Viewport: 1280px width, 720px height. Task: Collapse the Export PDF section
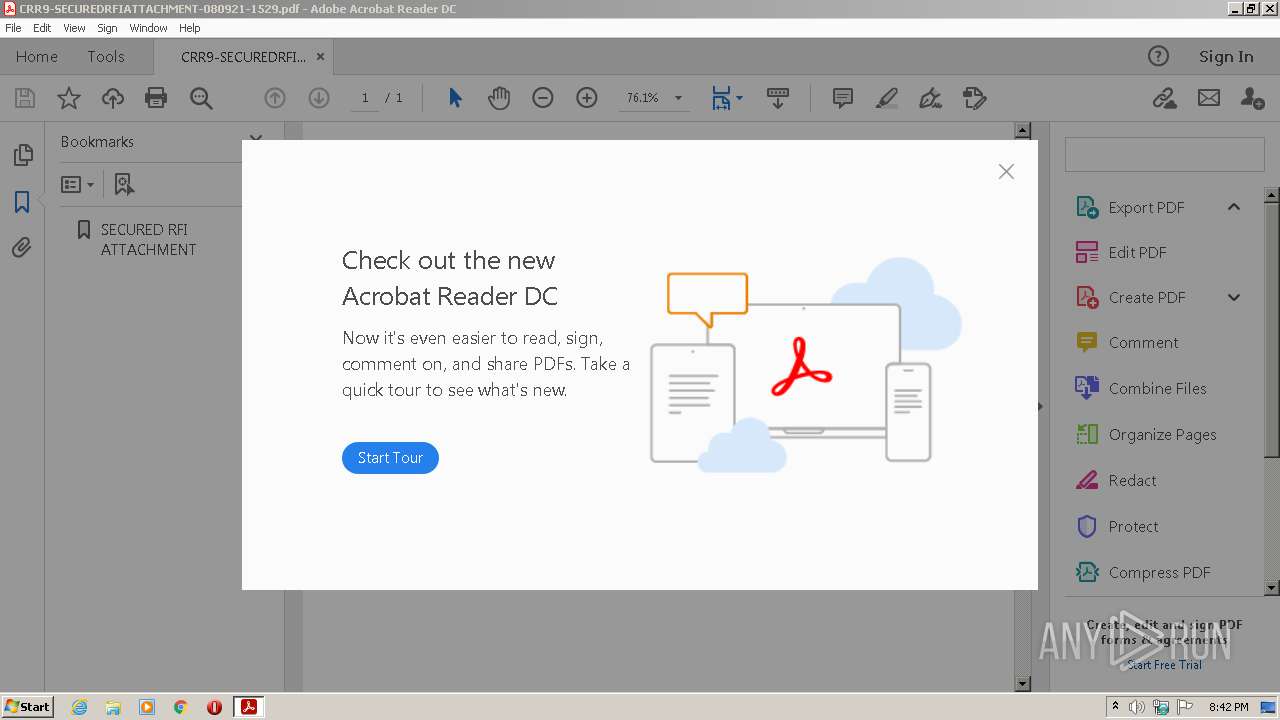1234,208
